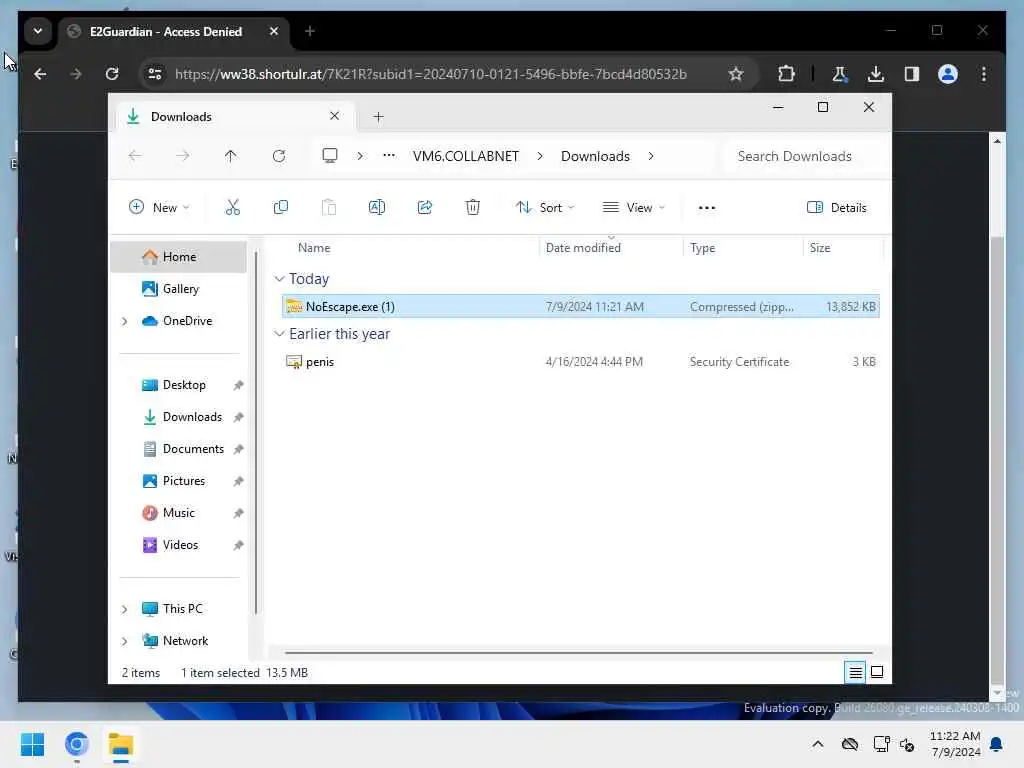1024x768 pixels.
Task: Select the Downloads Explorer tab
Action: click(233, 117)
